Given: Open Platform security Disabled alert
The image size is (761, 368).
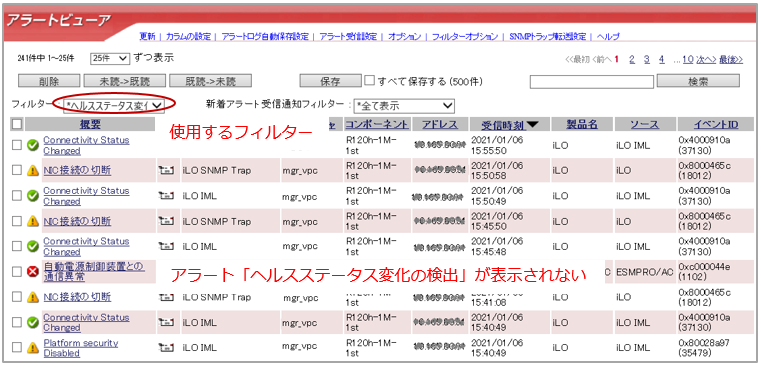Looking at the screenshot, I should [x=81, y=348].
